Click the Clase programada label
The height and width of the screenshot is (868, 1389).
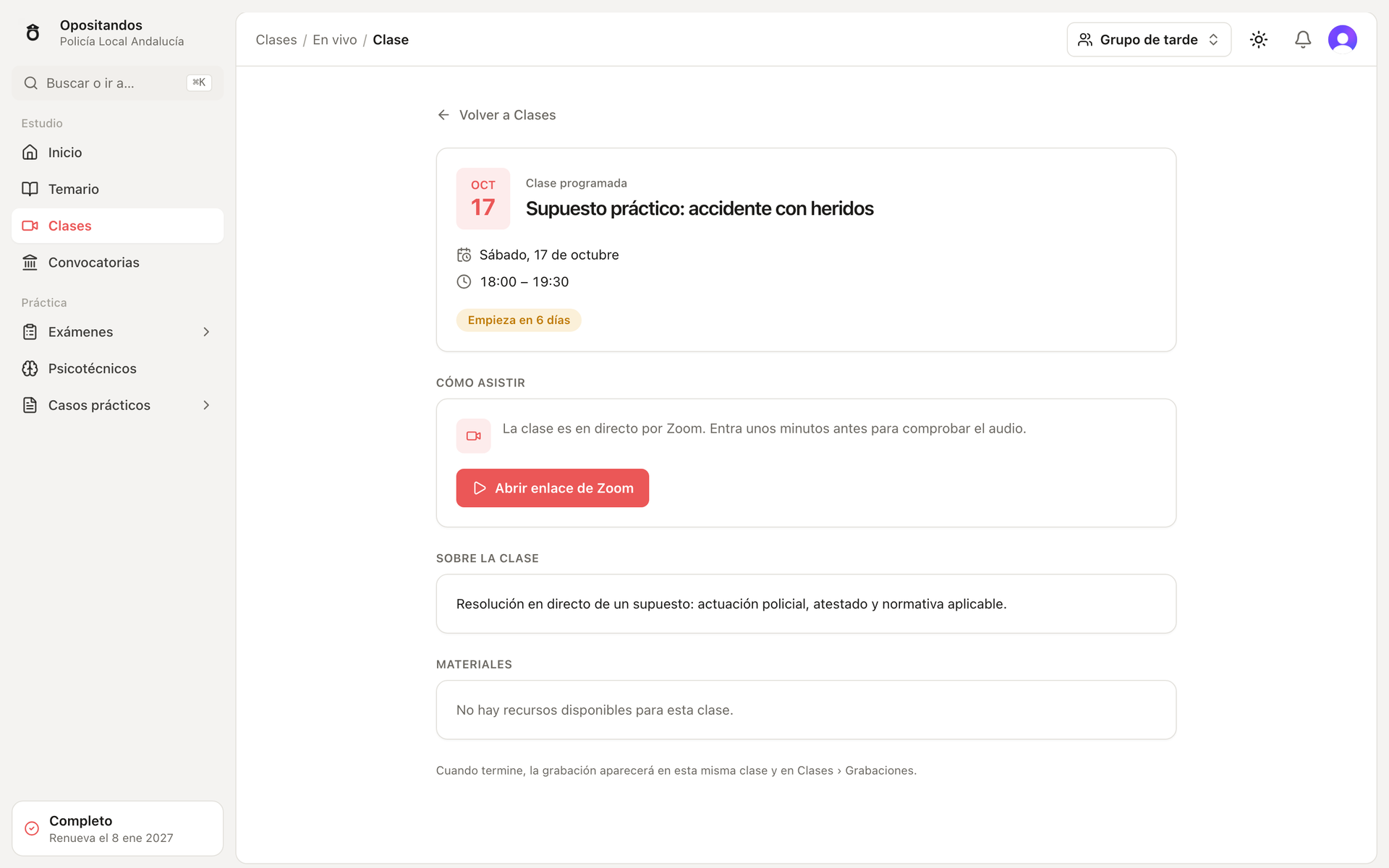577,183
